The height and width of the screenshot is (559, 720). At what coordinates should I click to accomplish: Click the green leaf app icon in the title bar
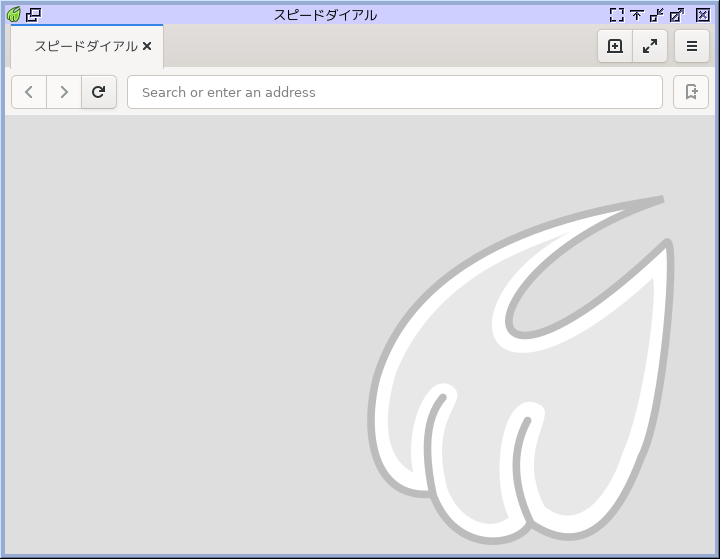click(x=14, y=15)
